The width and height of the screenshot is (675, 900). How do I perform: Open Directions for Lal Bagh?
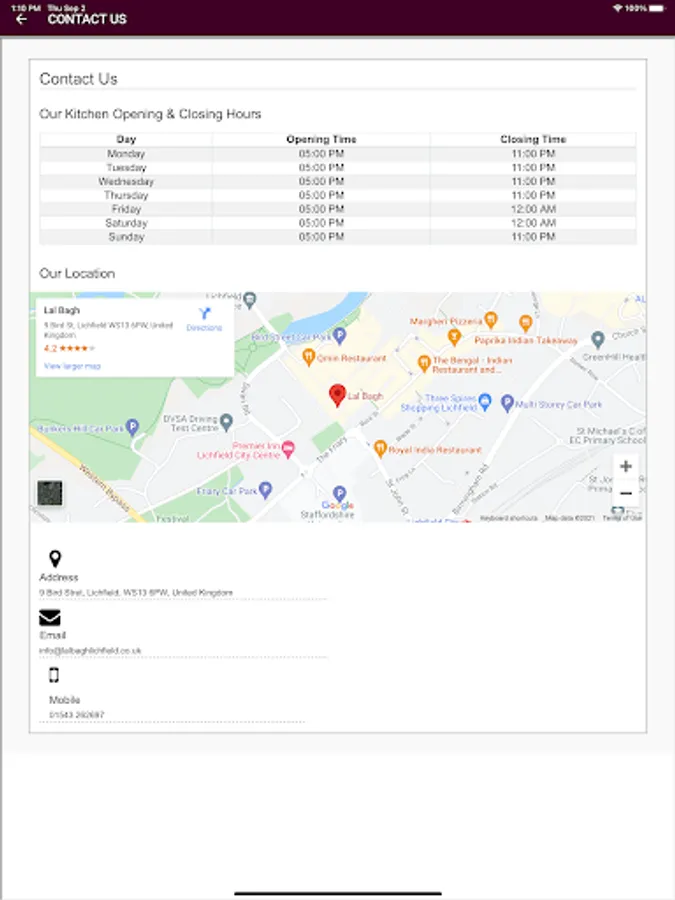tap(204, 319)
